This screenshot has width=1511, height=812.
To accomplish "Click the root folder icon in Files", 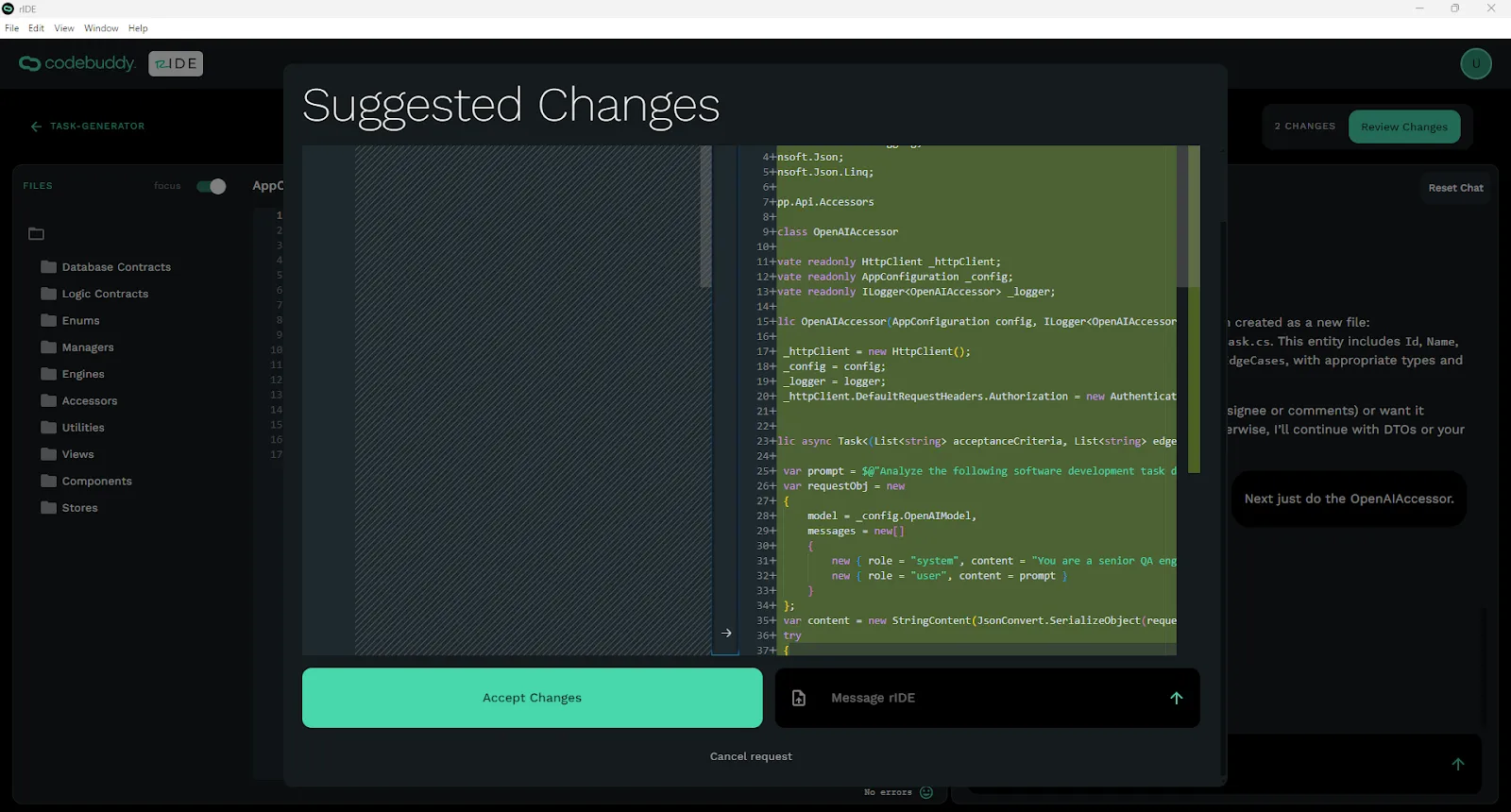I will pos(37,233).
